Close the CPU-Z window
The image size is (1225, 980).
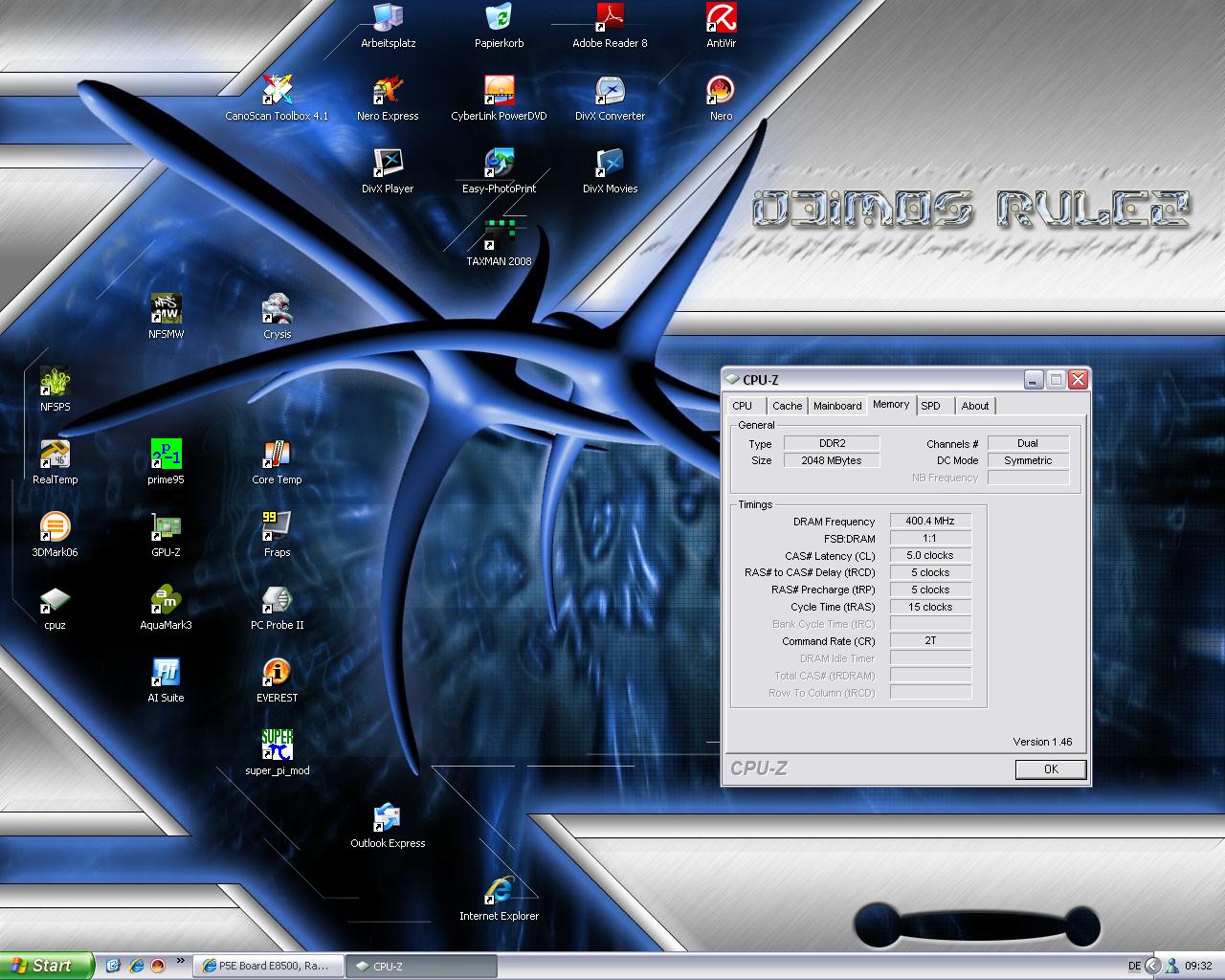[x=1078, y=380]
